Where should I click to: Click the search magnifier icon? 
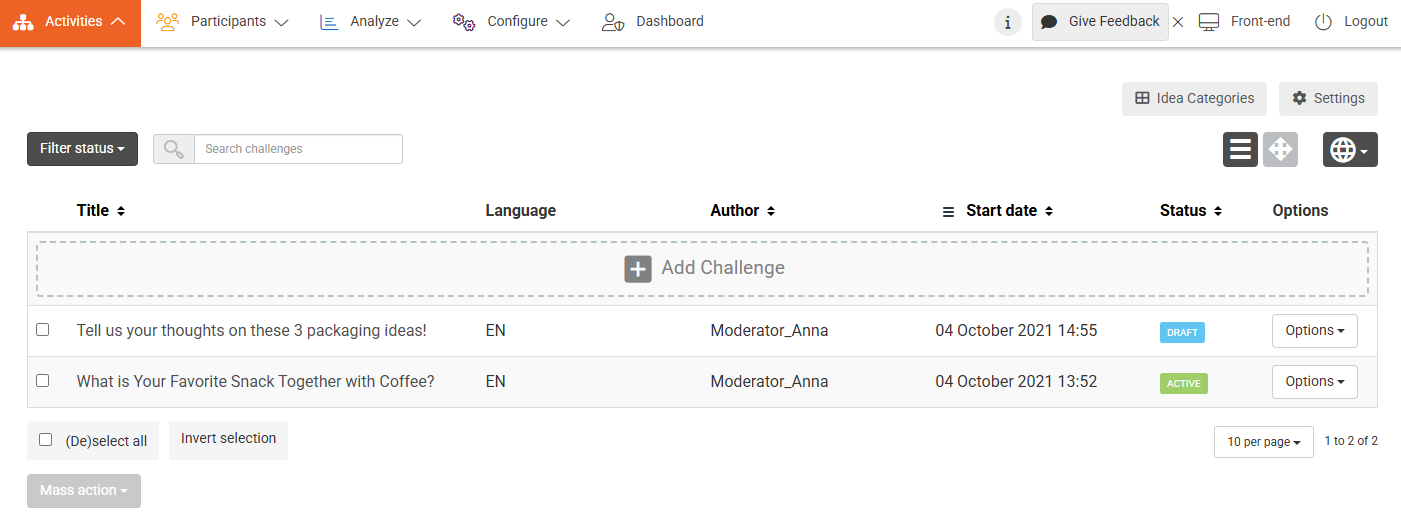tap(174, 149)
